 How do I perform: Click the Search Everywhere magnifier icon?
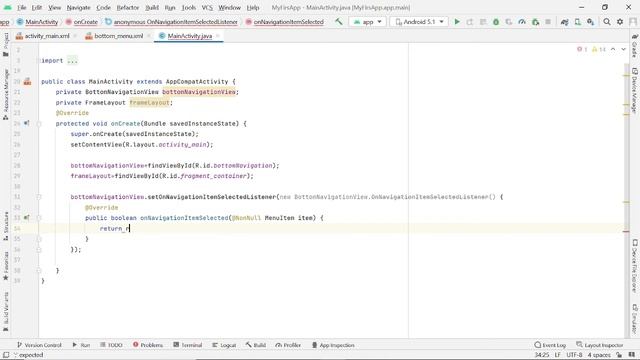pos(607,22)
